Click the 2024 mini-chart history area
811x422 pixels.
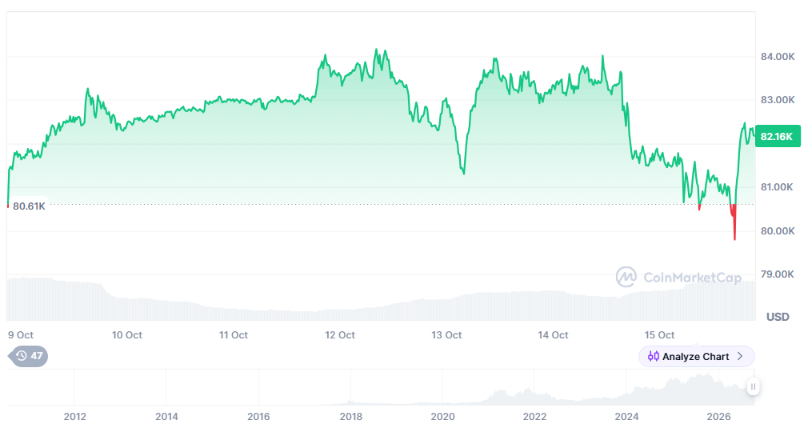(x=626, y=393)
